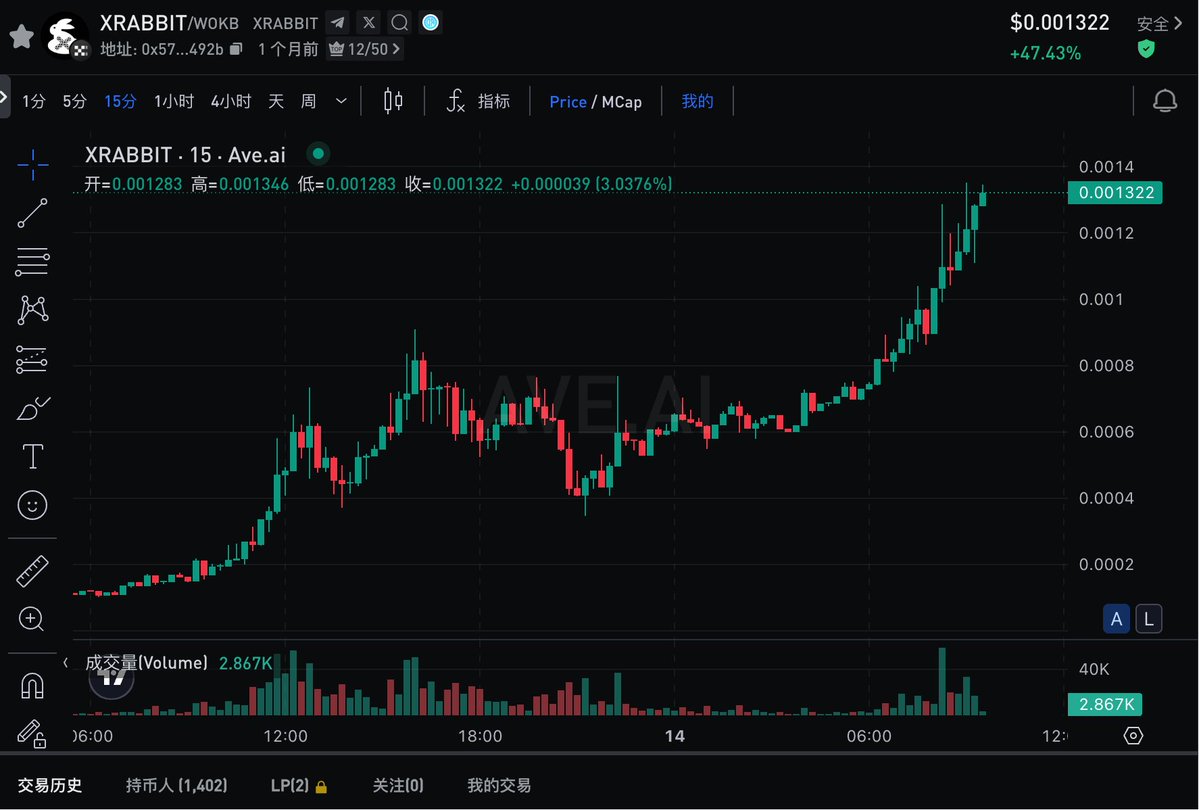The height and width of the screenshot is (810, 1199).
Task: Switch chart to Price mode
Action: point(567,102)
